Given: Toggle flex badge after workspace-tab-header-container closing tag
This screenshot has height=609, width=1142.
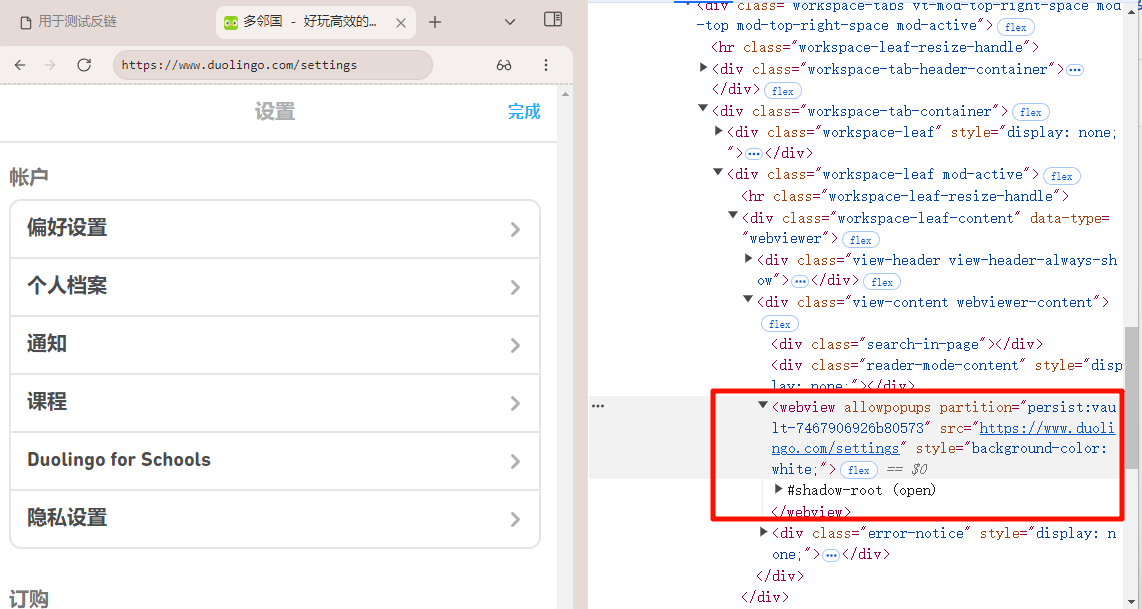Looking at the screenshot, I should pos(783,91).
